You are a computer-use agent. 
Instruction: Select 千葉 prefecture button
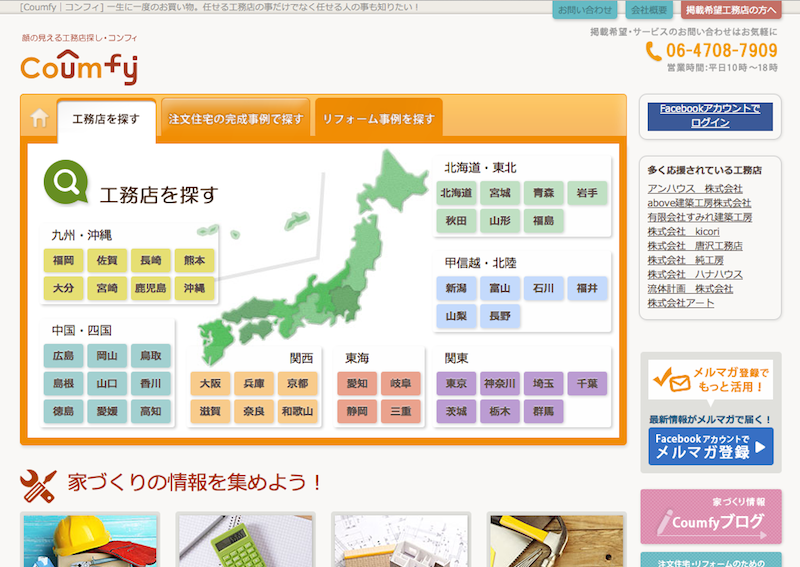587,383
